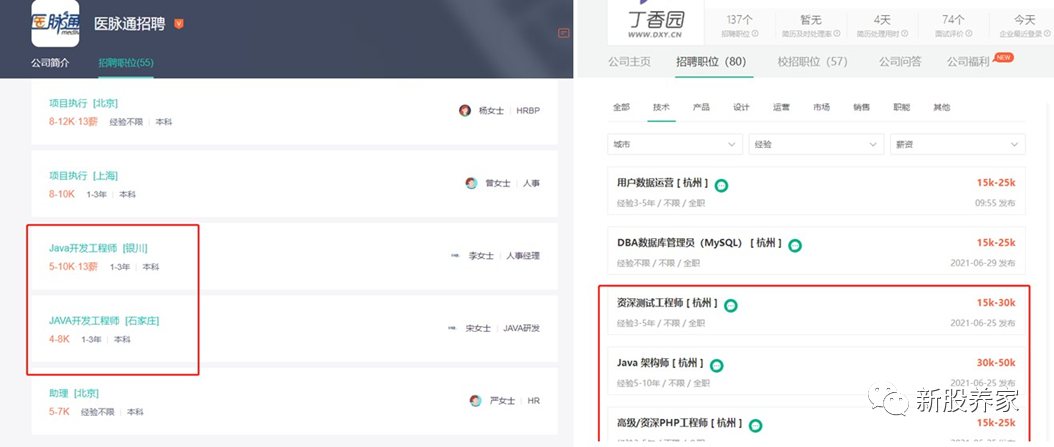This screenshot has width=1054, height=447.
Task: Click chat icon beside 资深测试工程师
Action: click(731, 306)
